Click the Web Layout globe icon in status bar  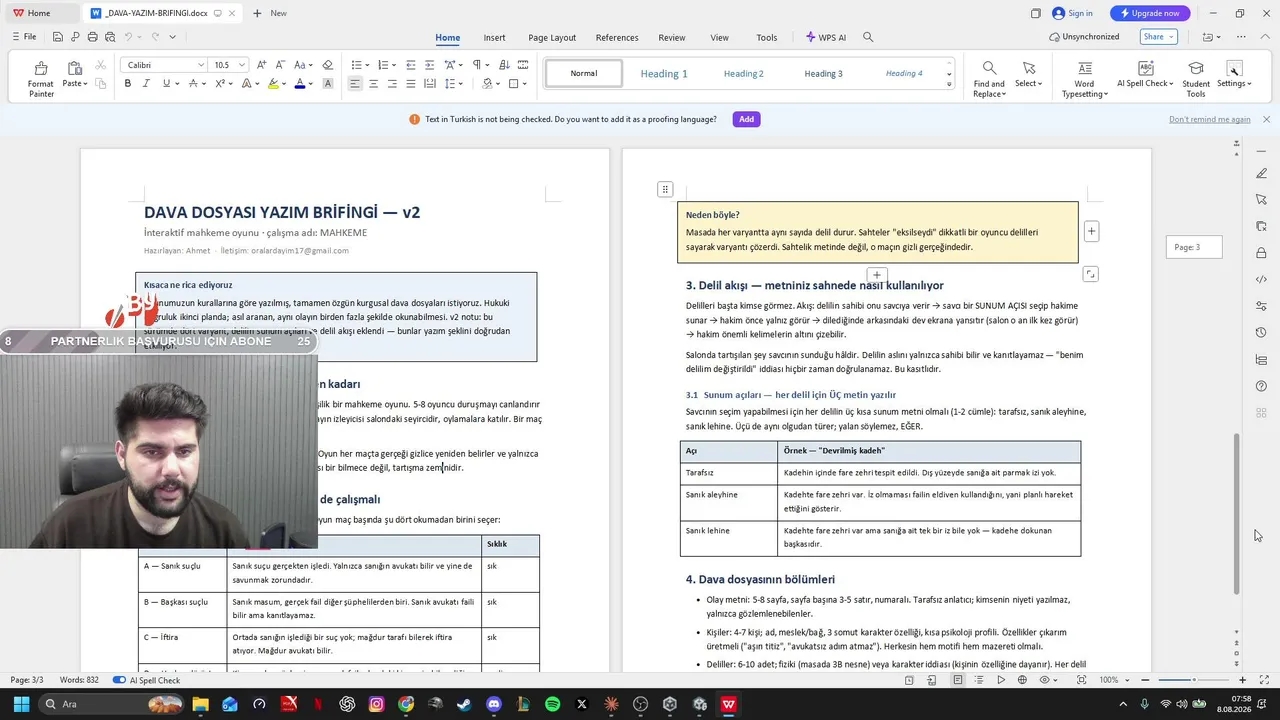[x=1022, y=680]
